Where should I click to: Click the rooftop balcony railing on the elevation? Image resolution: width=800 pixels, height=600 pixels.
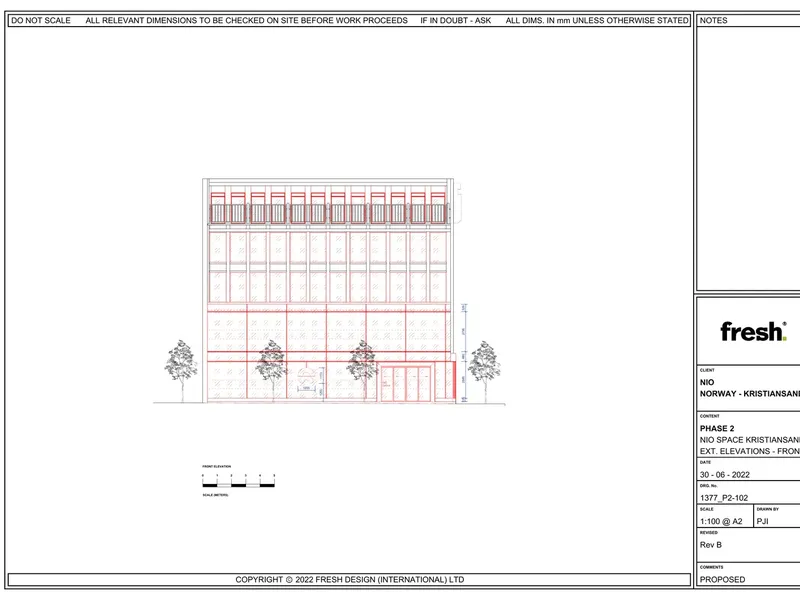329,214
